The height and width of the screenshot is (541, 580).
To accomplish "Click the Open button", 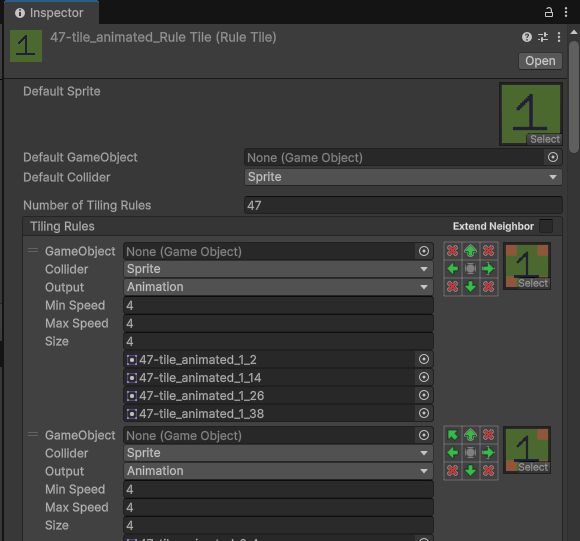I will (540, 61).
